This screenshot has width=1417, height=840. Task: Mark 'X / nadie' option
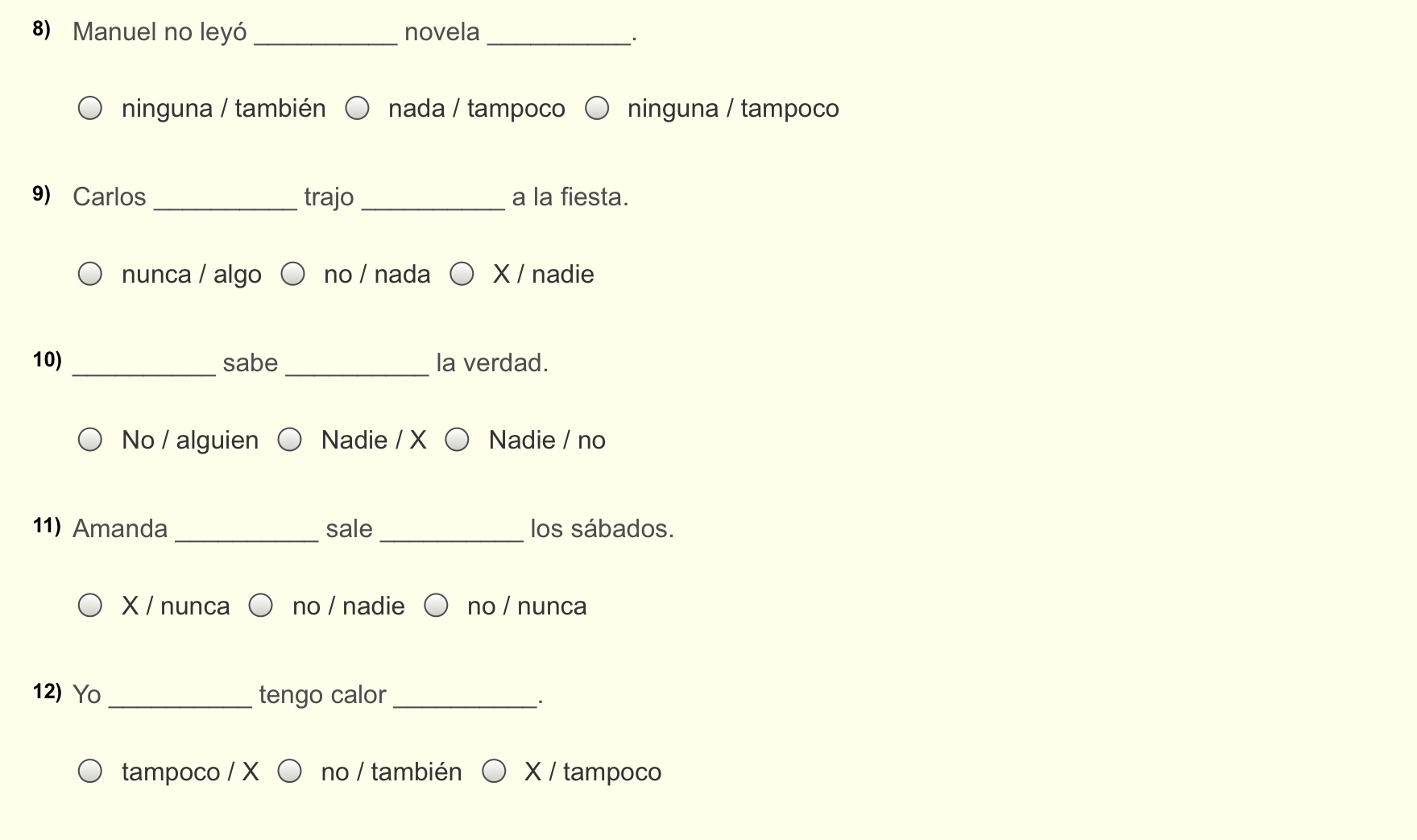tap(462, 274)
